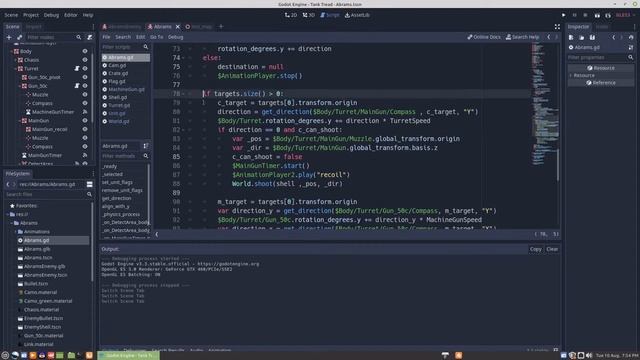Toggle visibility of Muzzle under MainGun_recoil

click(x=85, y=138)
